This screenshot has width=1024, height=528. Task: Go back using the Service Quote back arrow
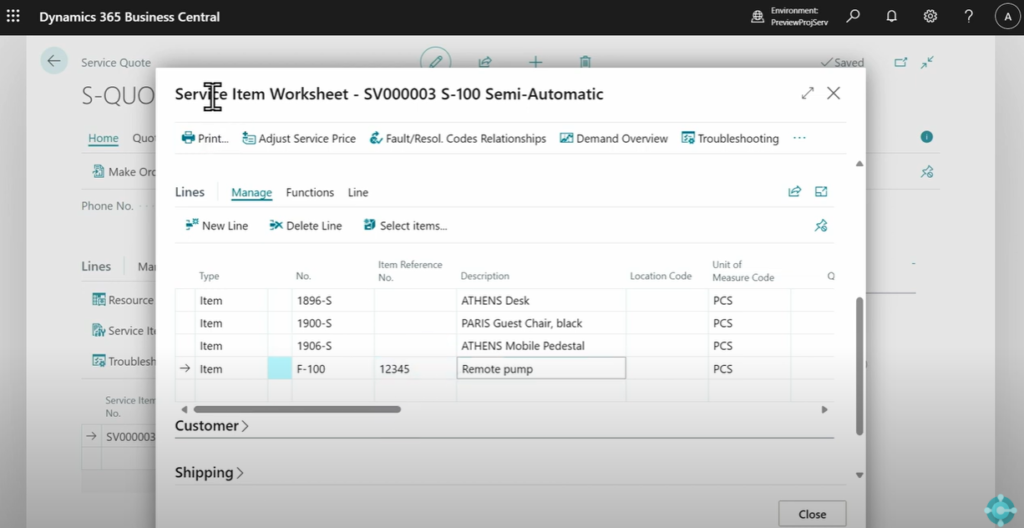click(x=54, y=61)
